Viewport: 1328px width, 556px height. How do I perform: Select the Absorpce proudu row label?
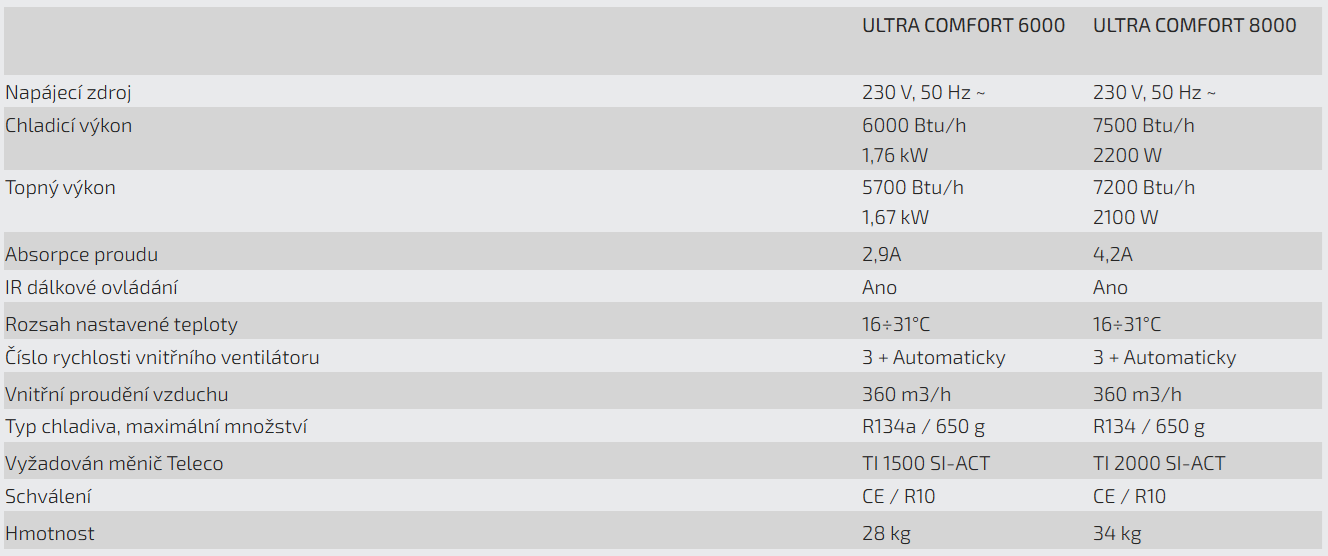pos(81,255)
